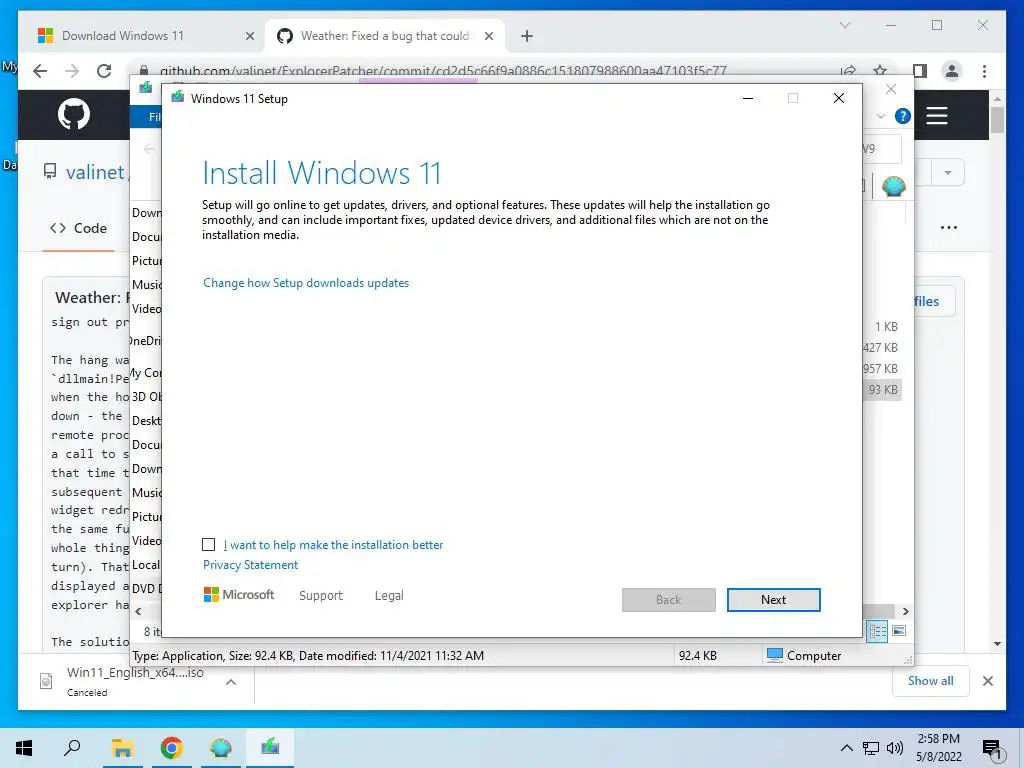Open network status tray icon
This screenshot has width=1024, height=768.
pos(871,748)
